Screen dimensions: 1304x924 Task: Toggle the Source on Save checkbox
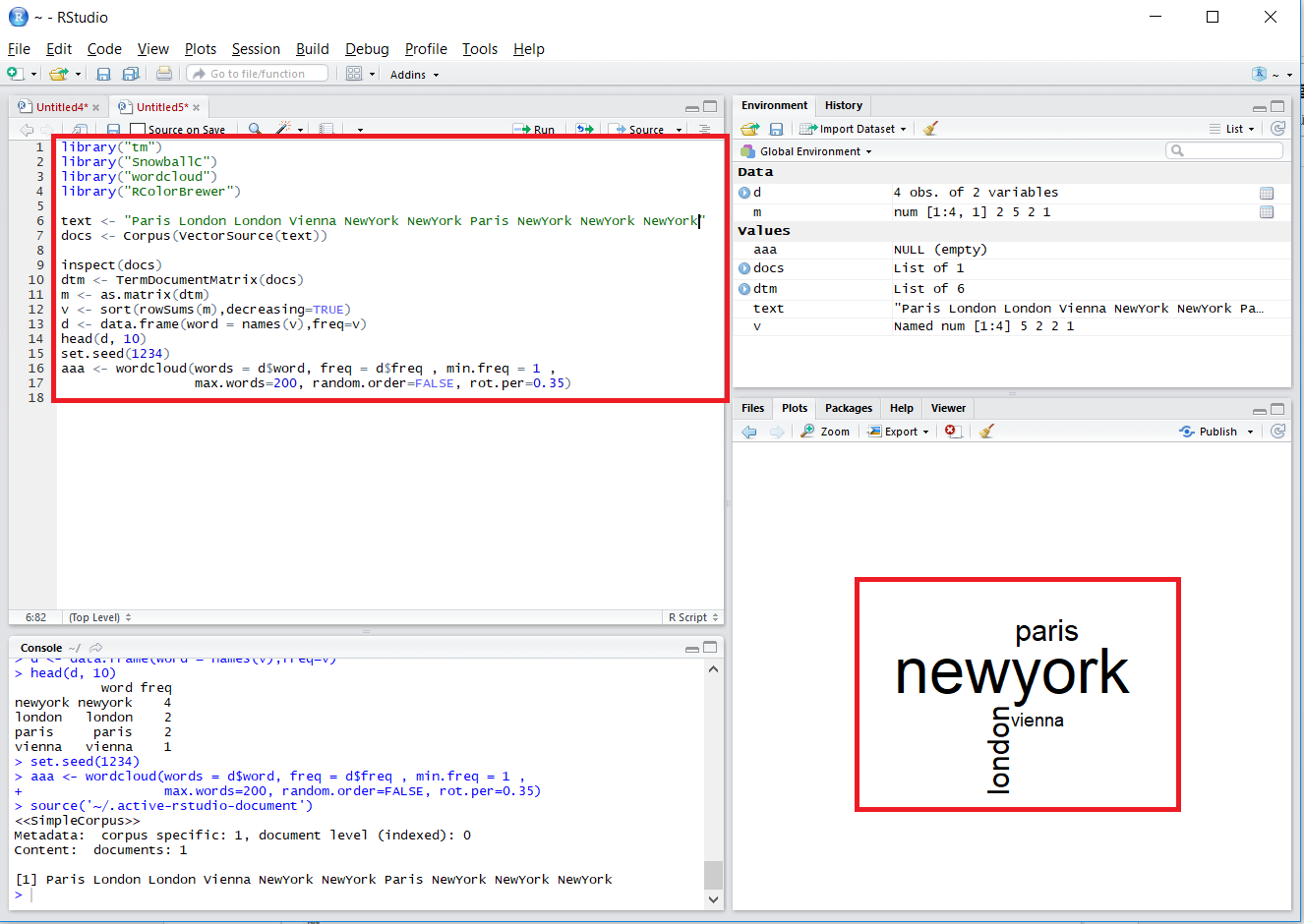[139, 130]
